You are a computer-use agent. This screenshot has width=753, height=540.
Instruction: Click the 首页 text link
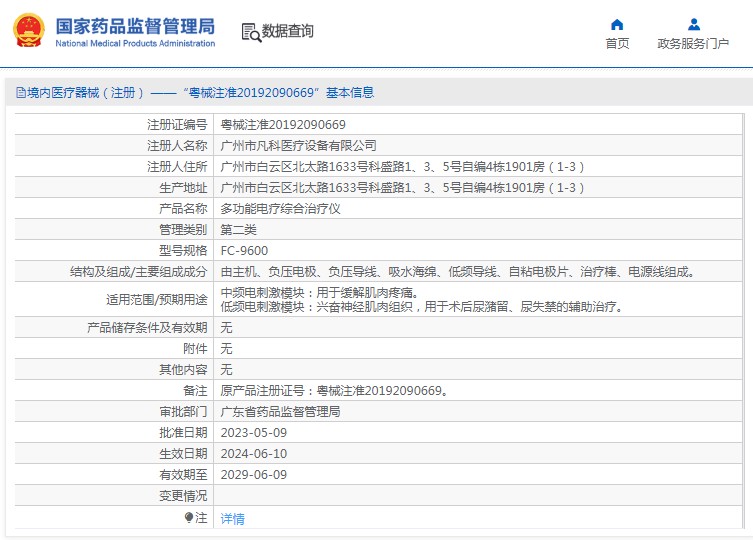click(617, 44)
